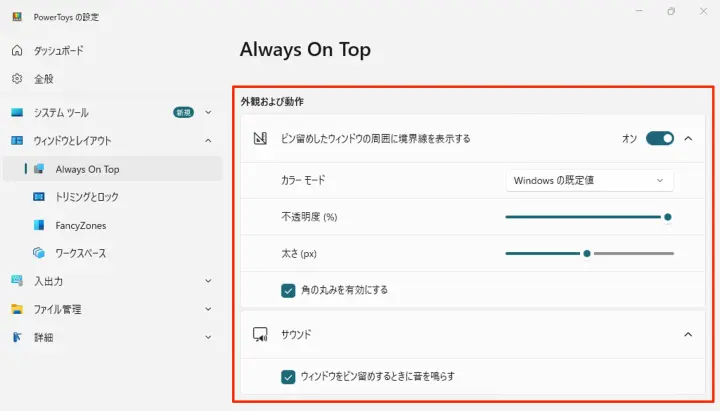720x411 pixels.
Task: Collapse the サウンド section chevron
Action: point(688,334)
